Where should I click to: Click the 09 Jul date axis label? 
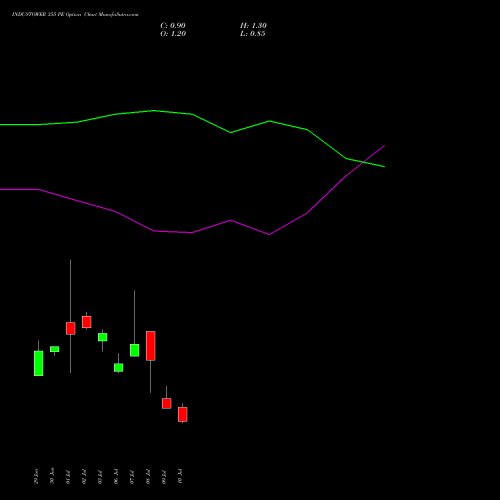164,477
